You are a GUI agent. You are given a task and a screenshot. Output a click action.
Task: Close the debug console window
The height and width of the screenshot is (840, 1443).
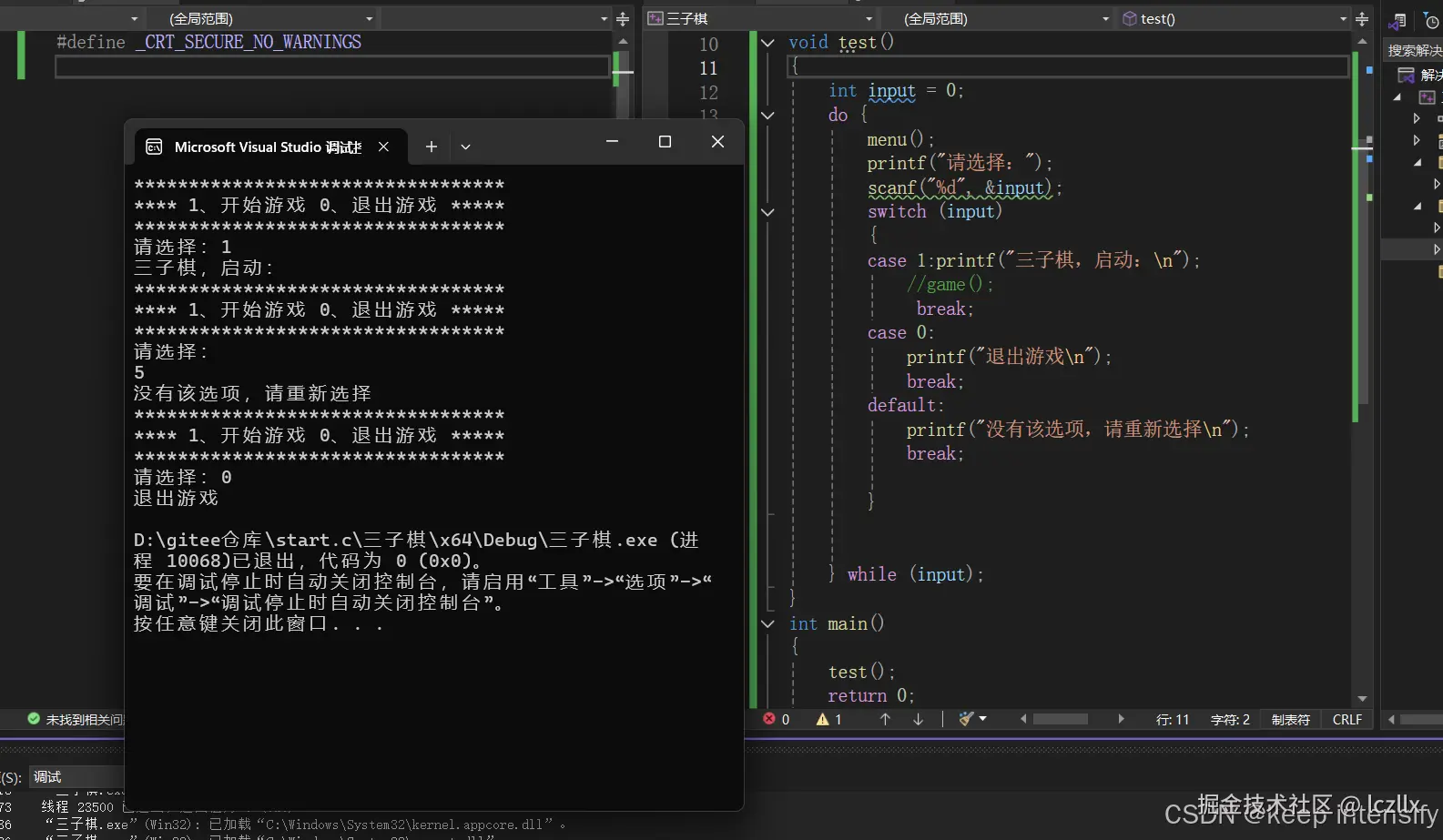pos(717,141)
